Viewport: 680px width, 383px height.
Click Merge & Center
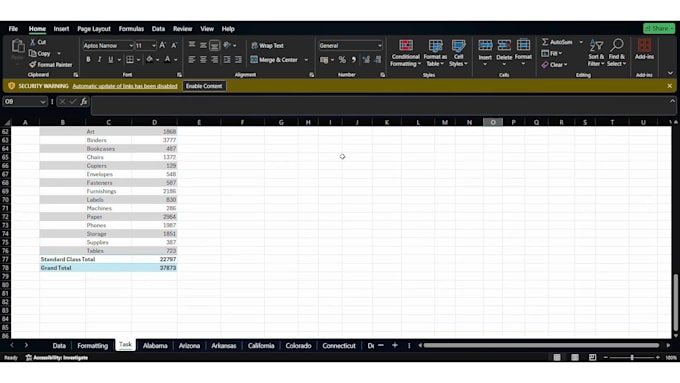(274, 60)
